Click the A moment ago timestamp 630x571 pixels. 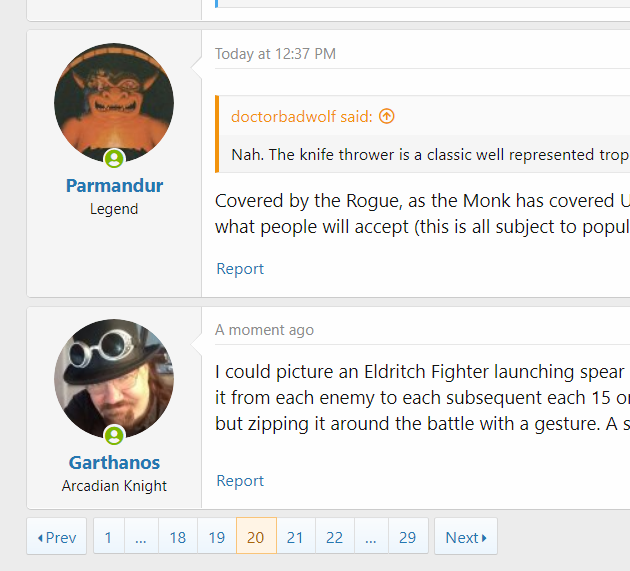pyautogui.click(x=264, y=330)
